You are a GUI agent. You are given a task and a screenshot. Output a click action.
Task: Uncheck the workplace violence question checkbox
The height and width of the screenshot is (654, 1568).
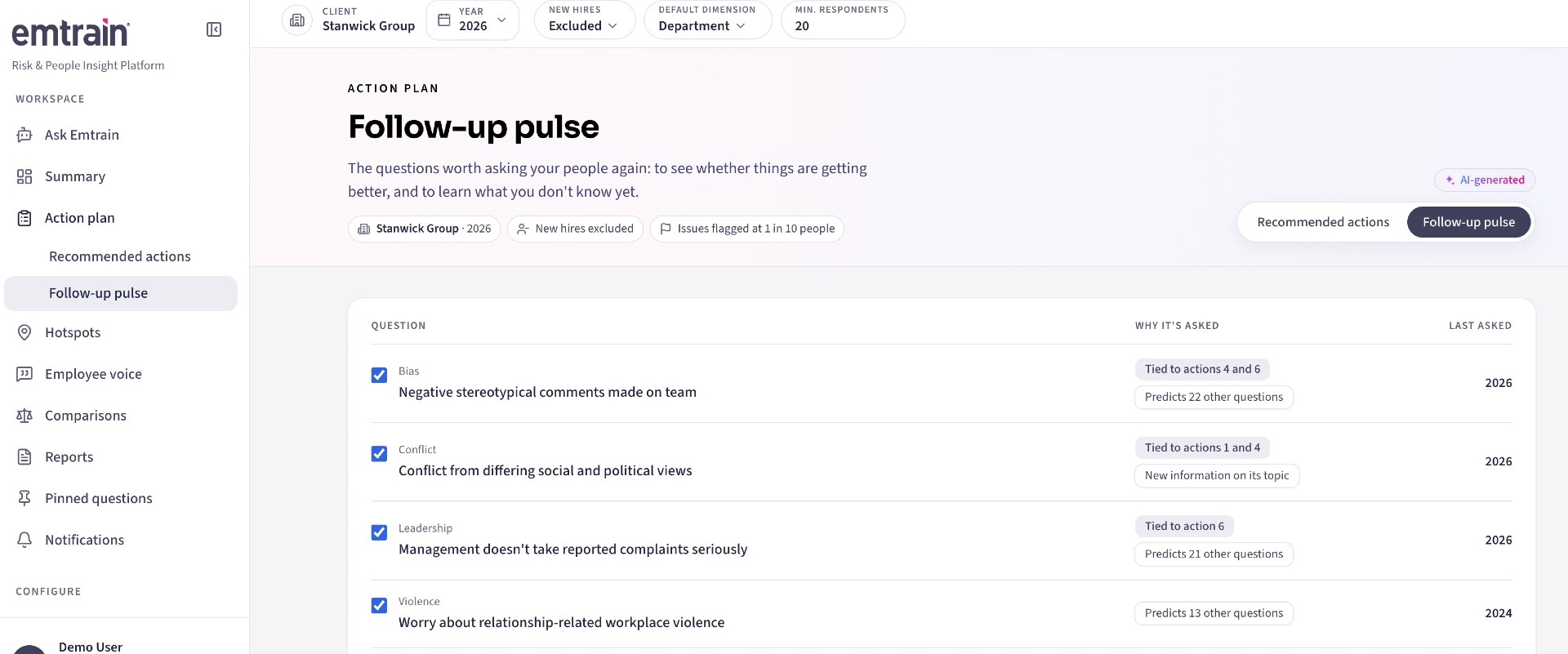[x=379, y=605]
